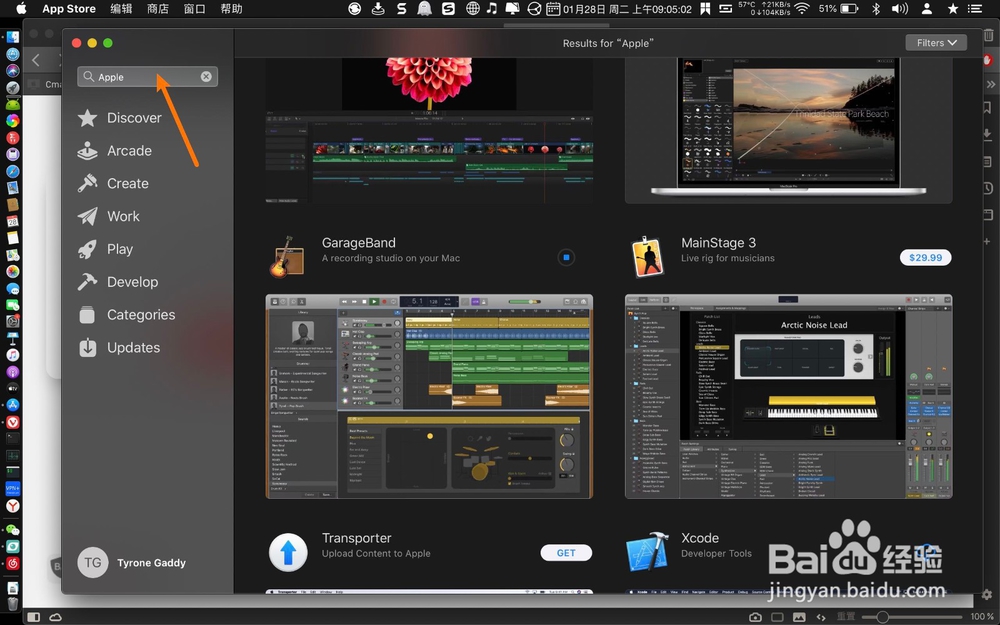This screenshot has width=1000, height=625.
Task: Open WeChat from the Dock
Action: click(x=12, y=530)
